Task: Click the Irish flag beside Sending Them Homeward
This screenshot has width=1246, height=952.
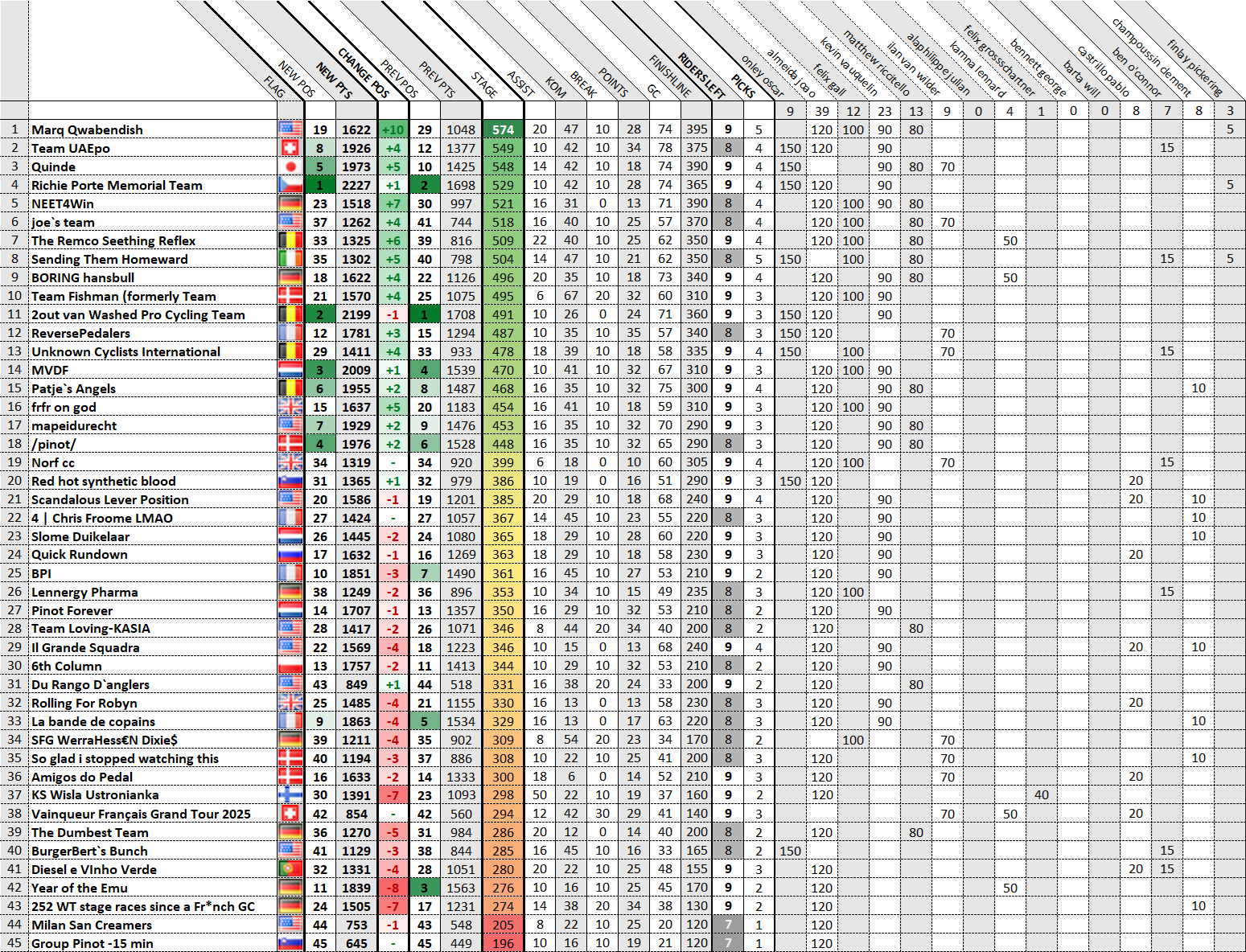Action: point(290,259)
